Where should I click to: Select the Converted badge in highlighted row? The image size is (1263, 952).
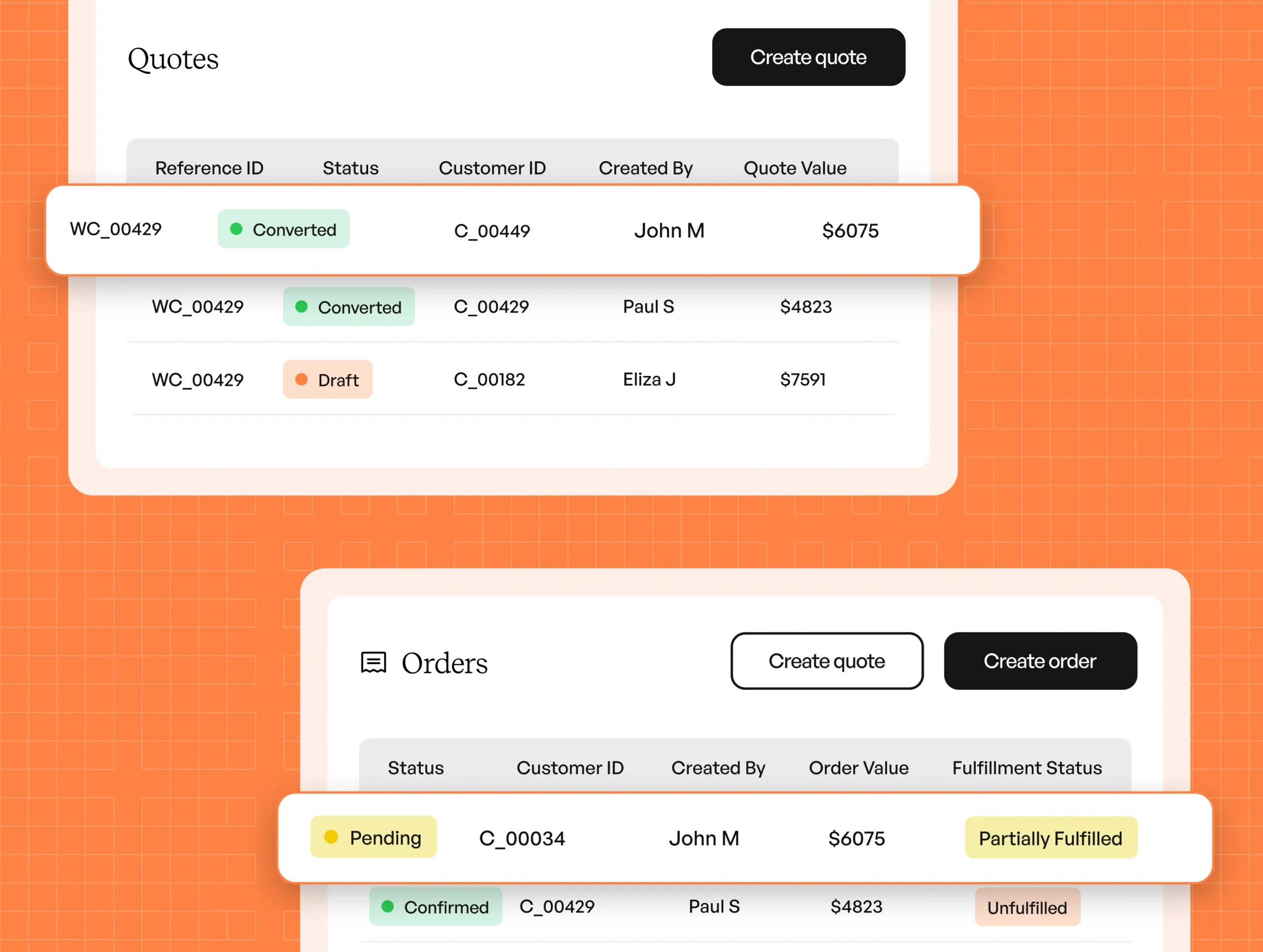click(283, 229)
